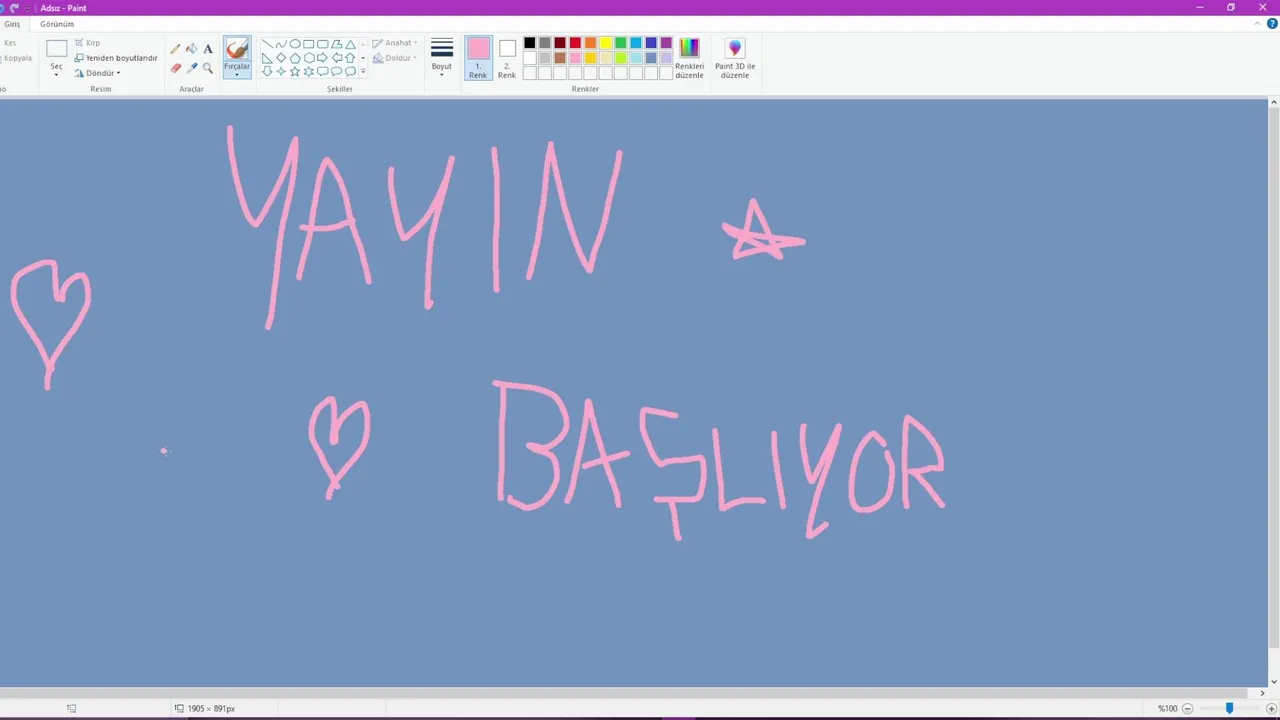Open Paint 3D ile düzenle

click(x=735, y=58)
